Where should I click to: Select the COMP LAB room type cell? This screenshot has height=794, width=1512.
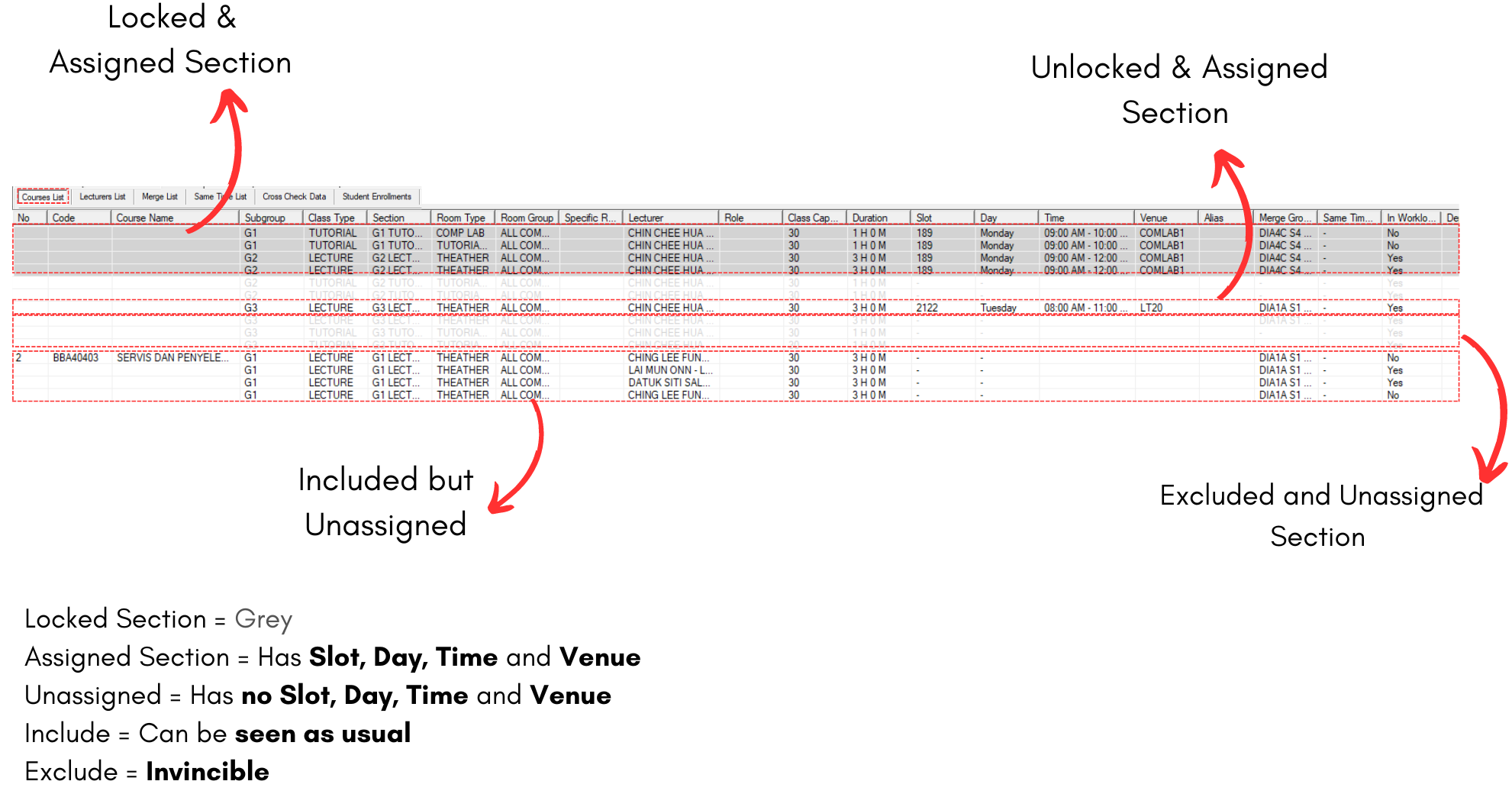point(460,234)
